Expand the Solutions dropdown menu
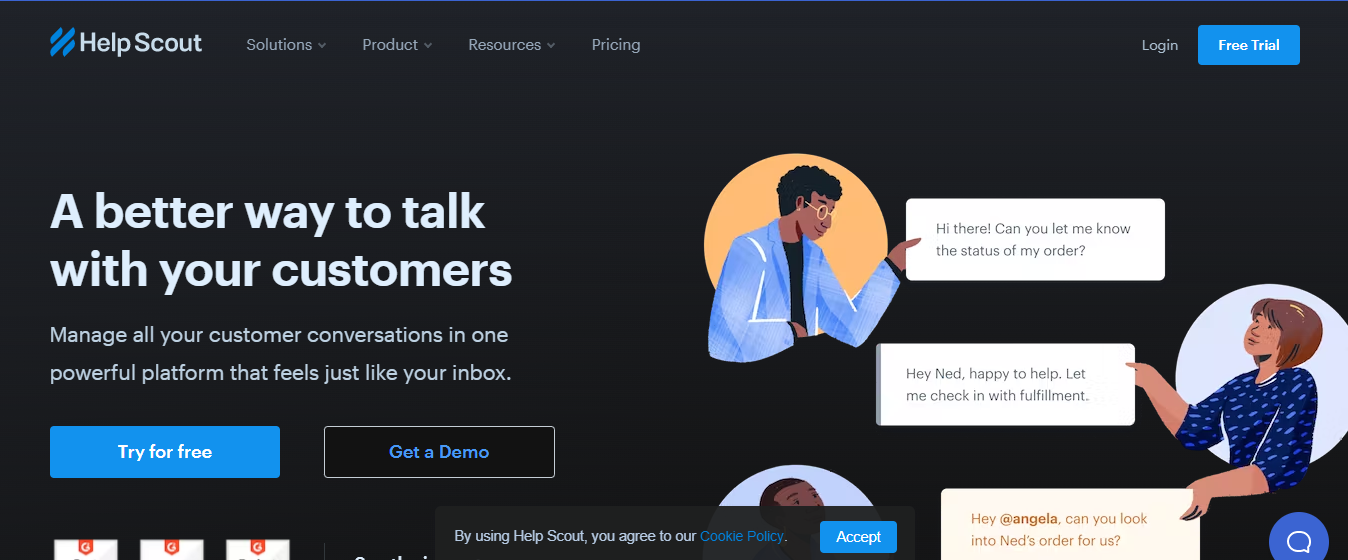1348x560 pixels. pyautogui.click(x=286, y=45)
